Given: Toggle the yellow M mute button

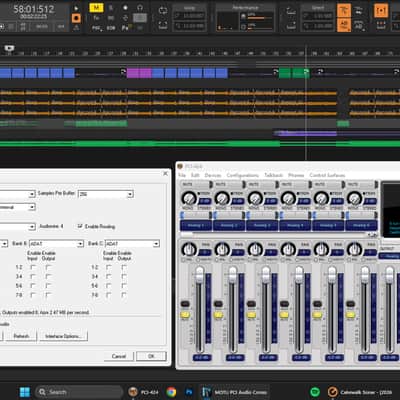Looking at the screenshot, I should 96,8.
